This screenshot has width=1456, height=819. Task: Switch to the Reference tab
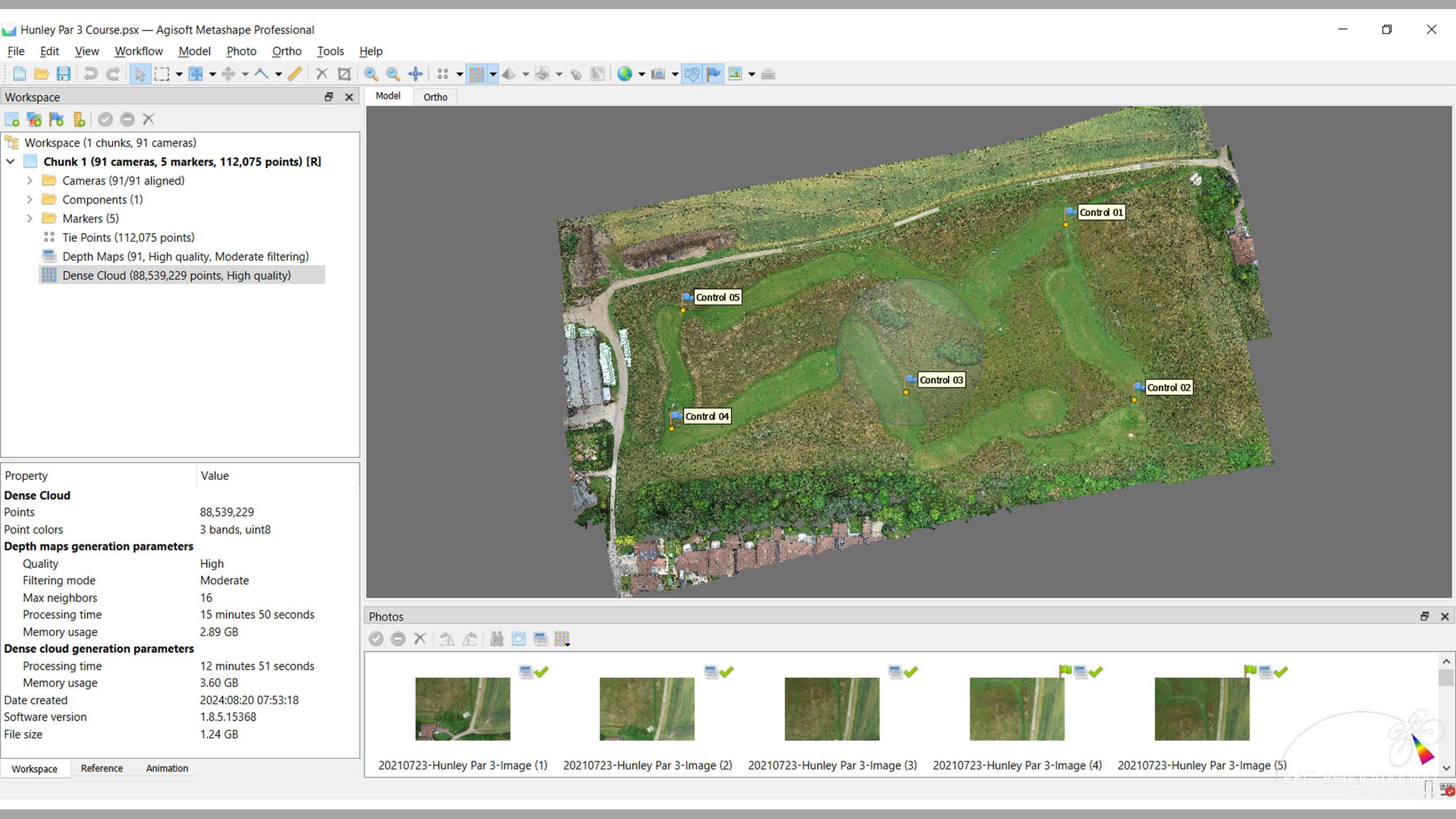coord(102,768)
